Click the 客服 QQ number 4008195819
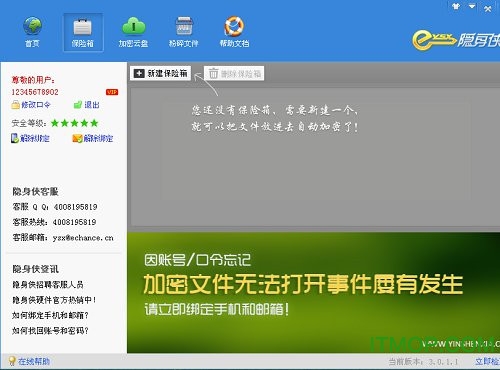This screenshot has width=500, height=370. [x=76, y=207]
